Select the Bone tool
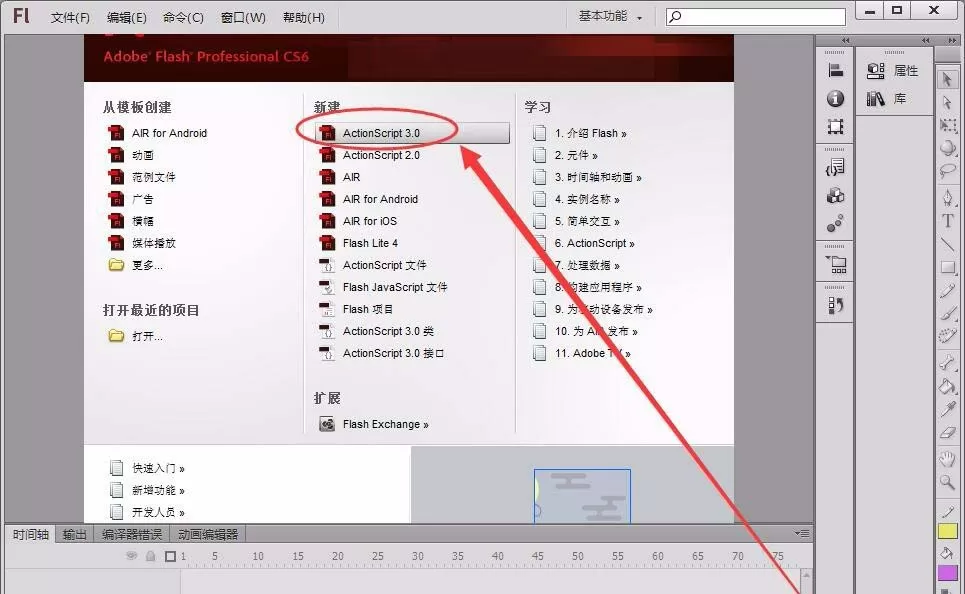 click(948, 363)
